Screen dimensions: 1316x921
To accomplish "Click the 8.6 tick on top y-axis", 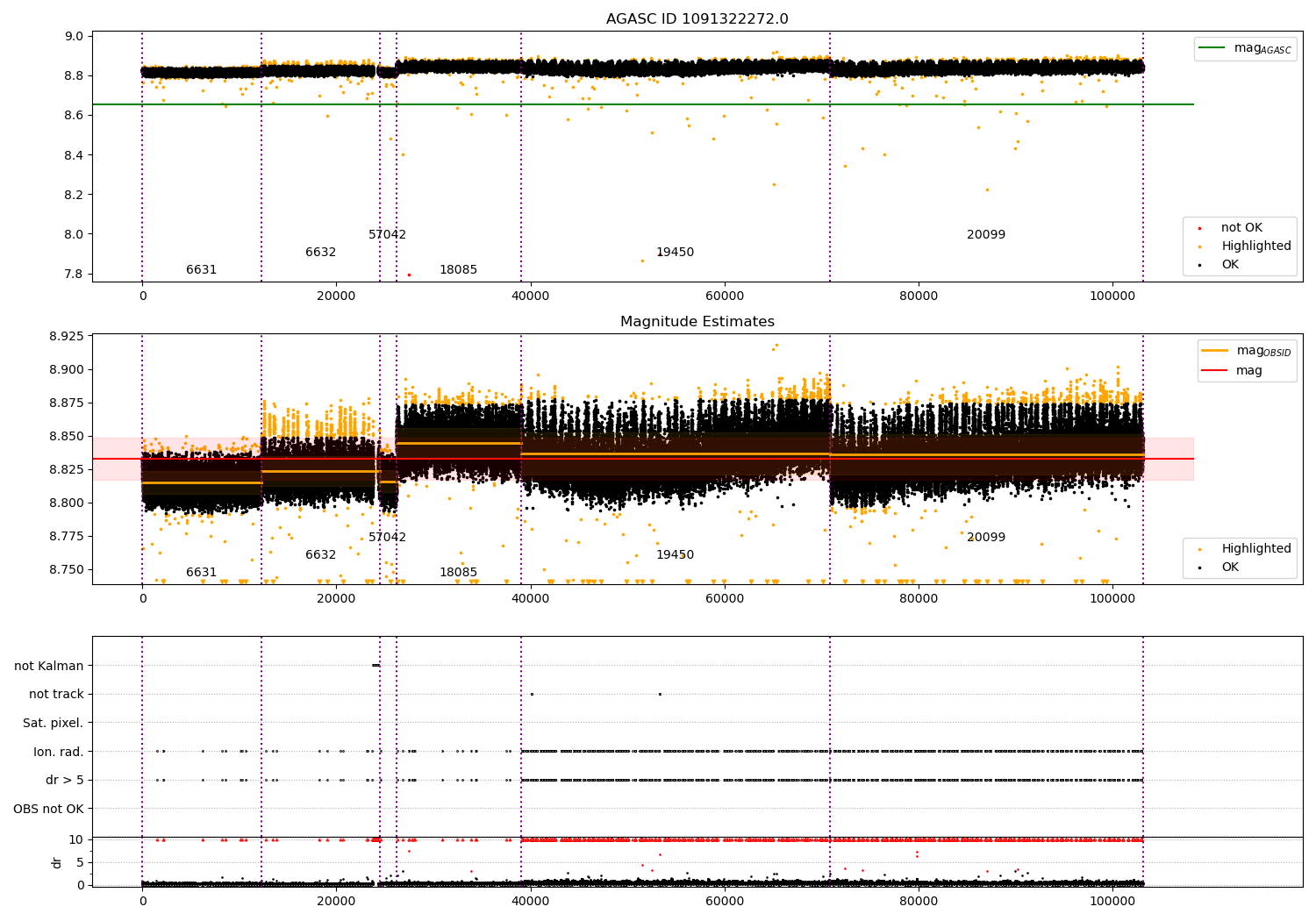I will (x=74, y=115).
